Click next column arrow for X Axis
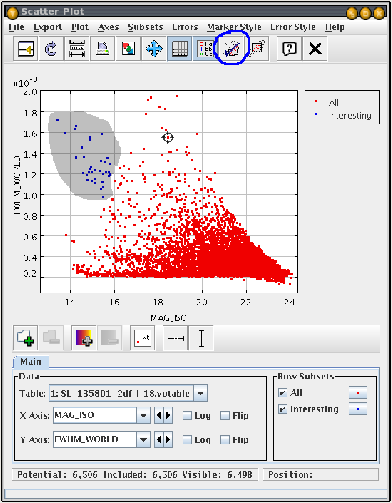 pos(168,415)
